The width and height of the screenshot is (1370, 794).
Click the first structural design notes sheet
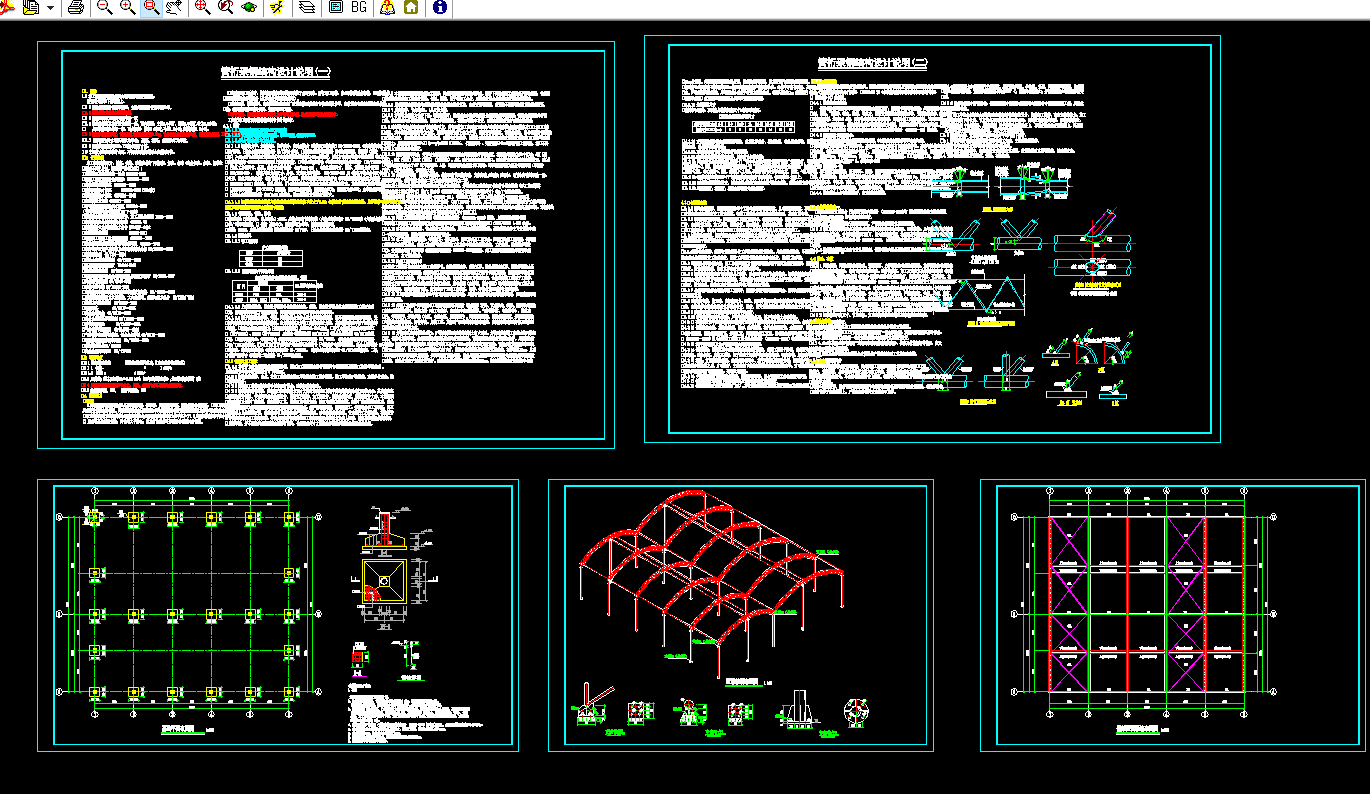326,245
